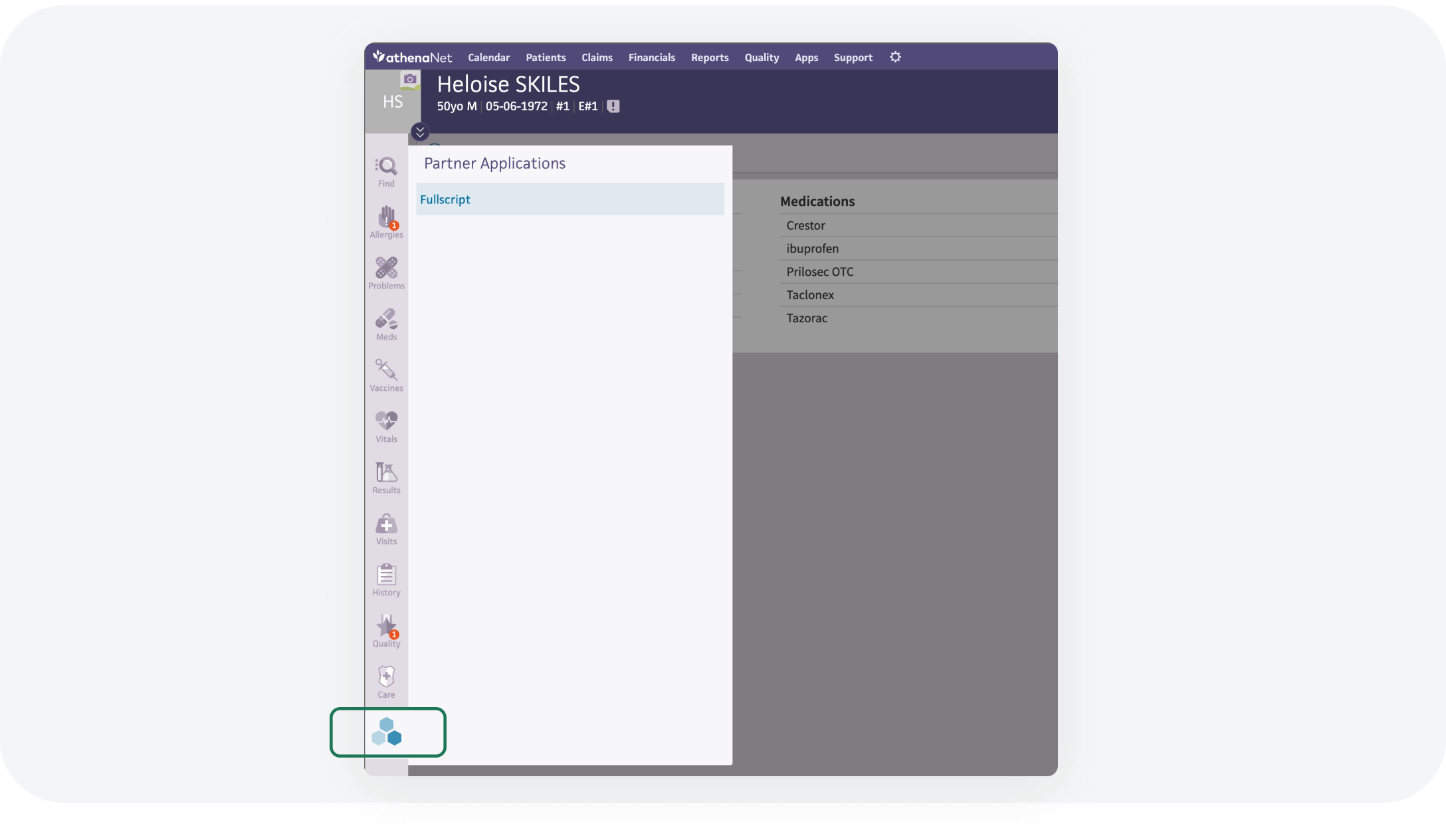
Task: Click the Problems bandage icon
Action: pyautogui.click(x=385, y=271)
